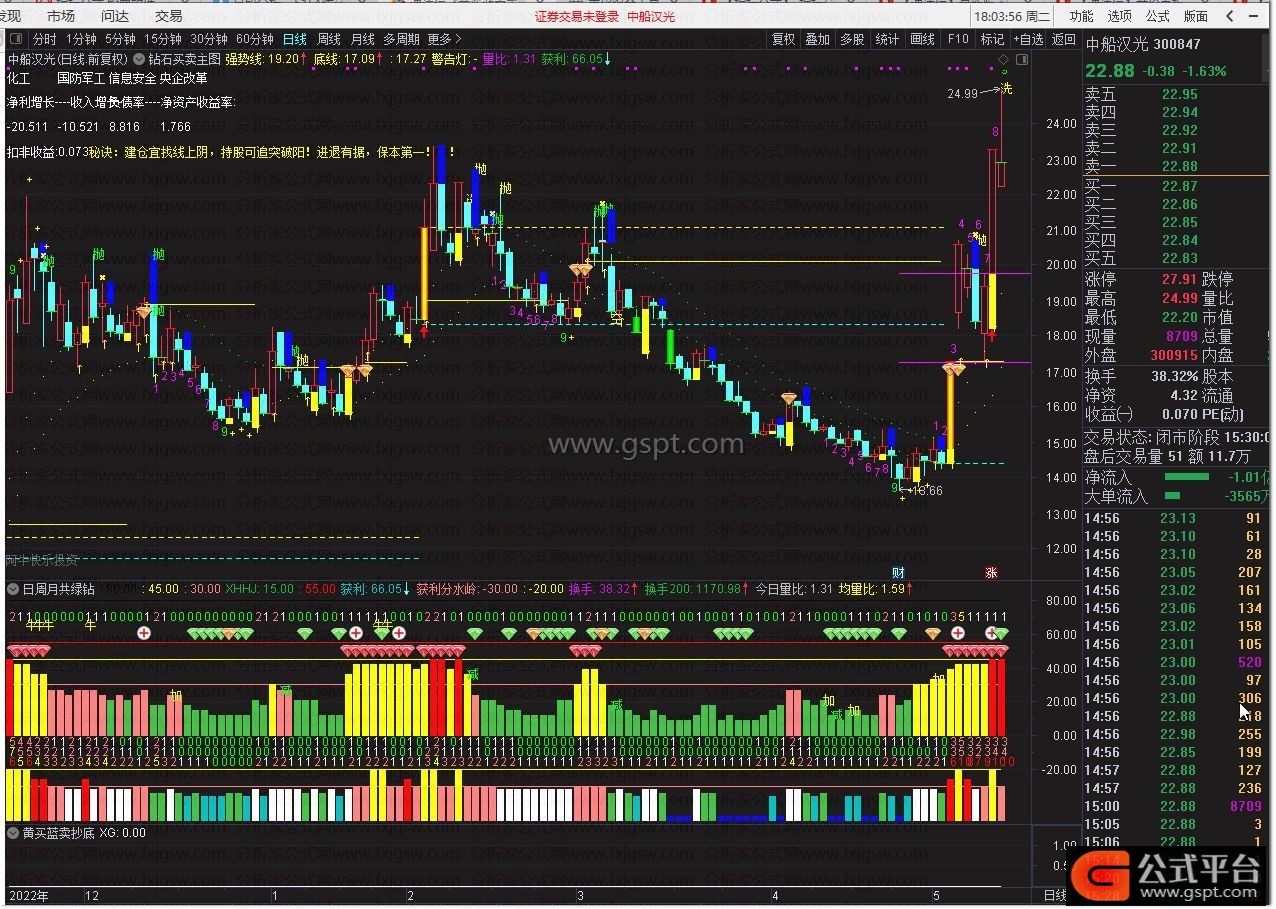Open the 问达 menu
This screenshot has height=909, width=1276.
click(115, 16)
